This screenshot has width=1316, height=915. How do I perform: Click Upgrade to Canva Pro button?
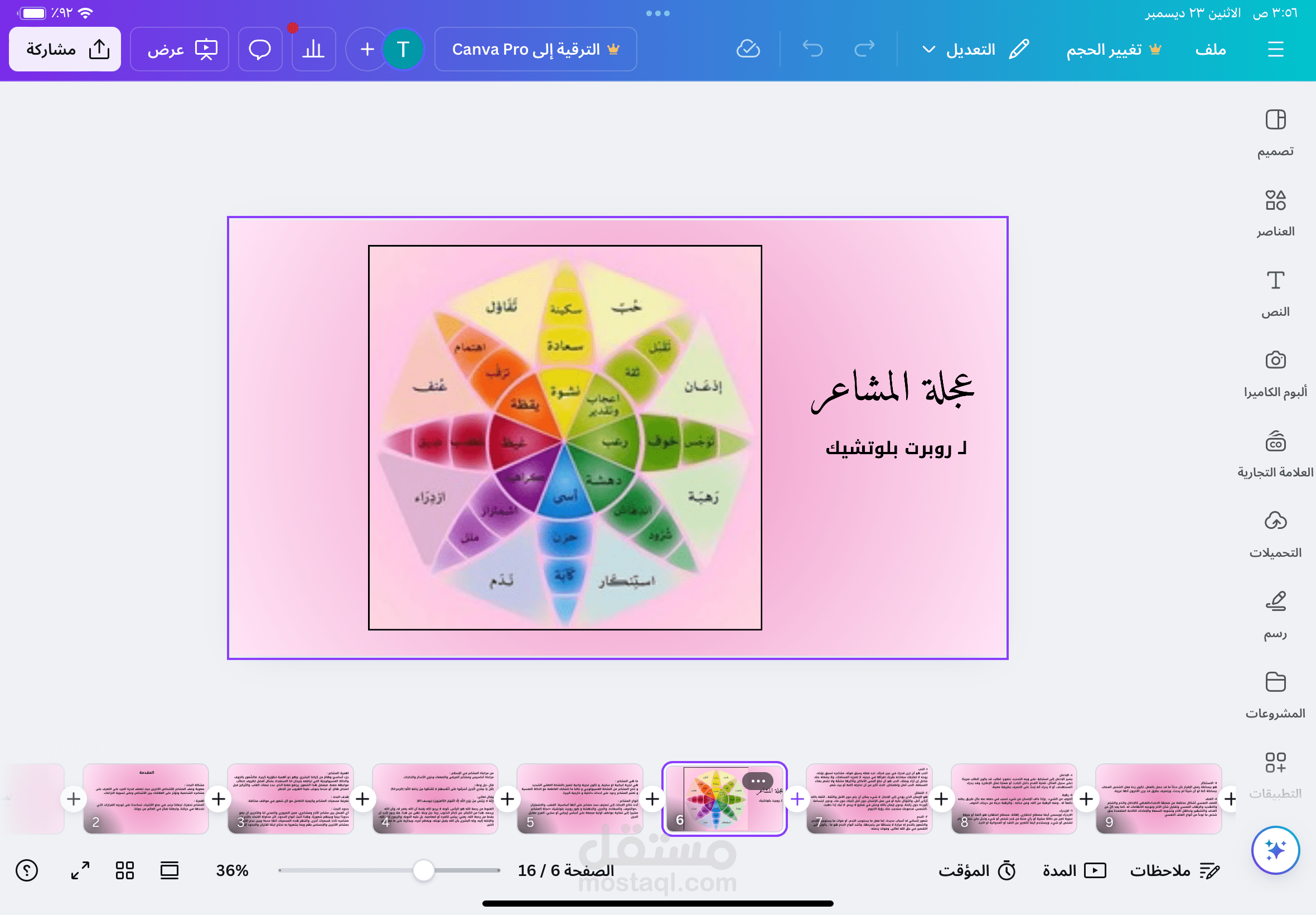tap(536, 49)
